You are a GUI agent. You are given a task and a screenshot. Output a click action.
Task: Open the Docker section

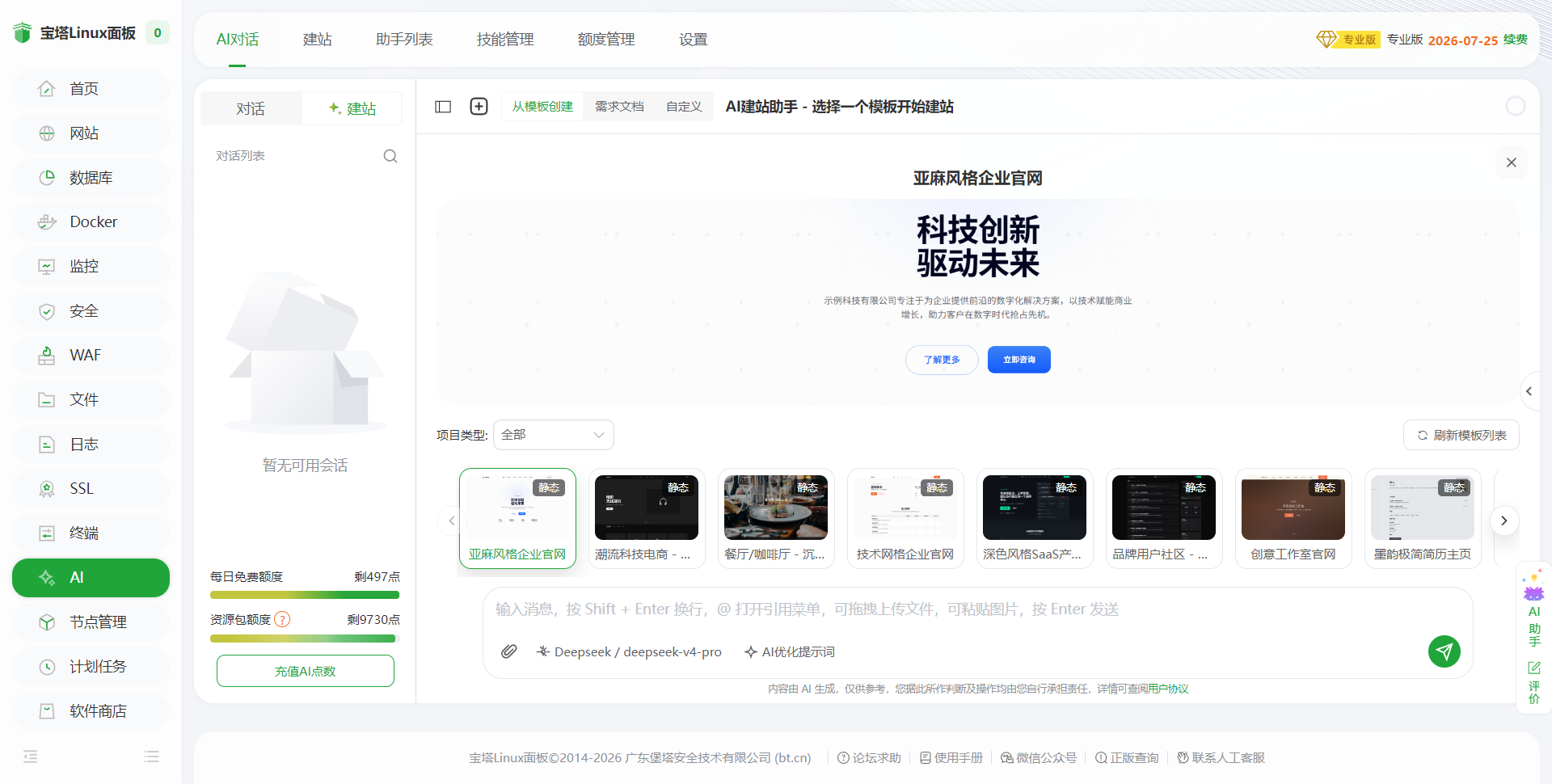[91, 222]
